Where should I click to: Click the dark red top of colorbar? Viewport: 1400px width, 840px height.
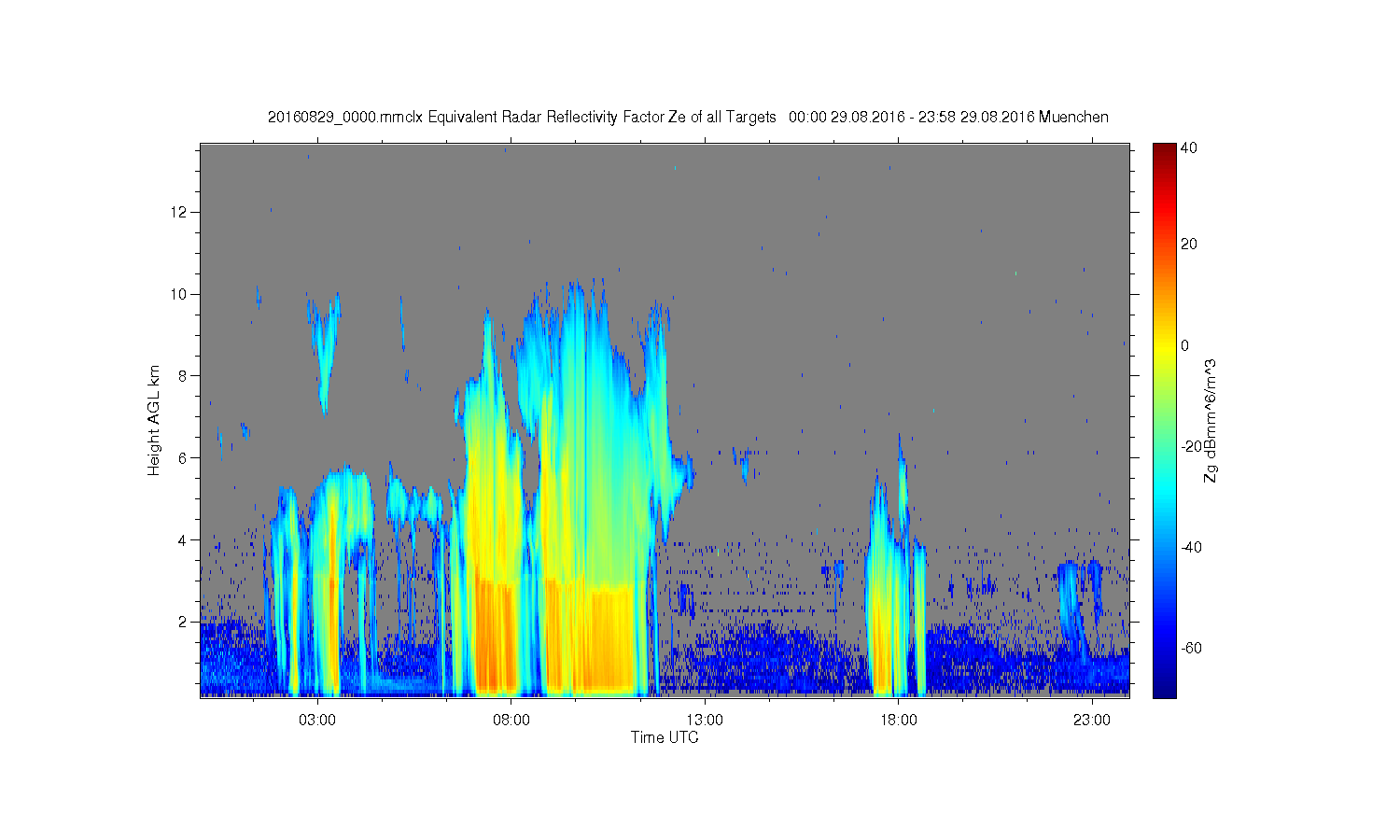tap(1164, 151)
